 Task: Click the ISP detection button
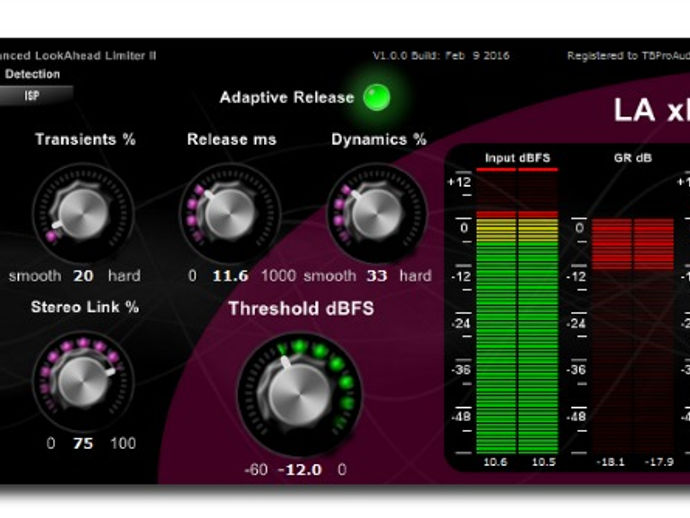point(35,96)
